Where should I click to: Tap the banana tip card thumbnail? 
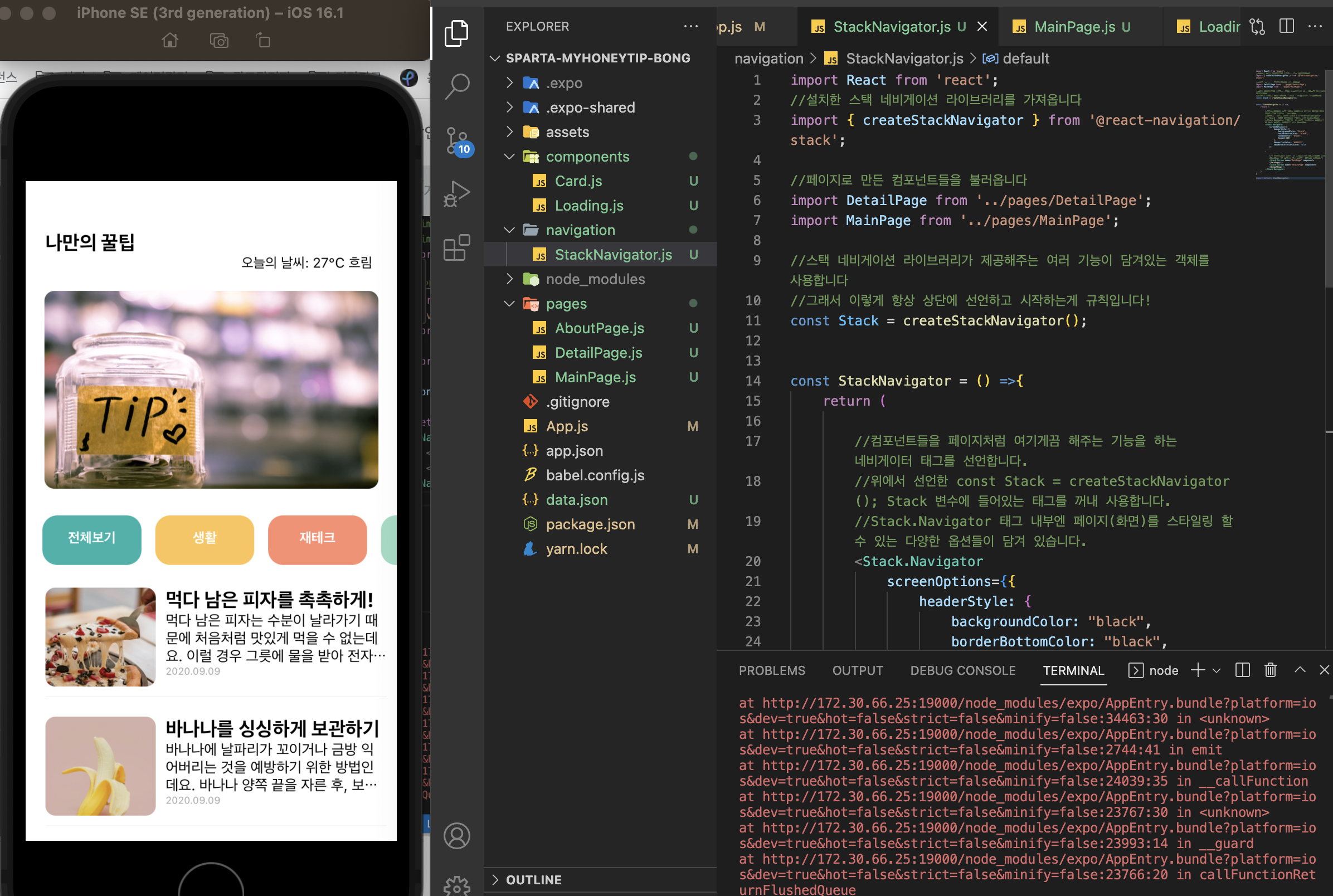click(x=100, y=766)
